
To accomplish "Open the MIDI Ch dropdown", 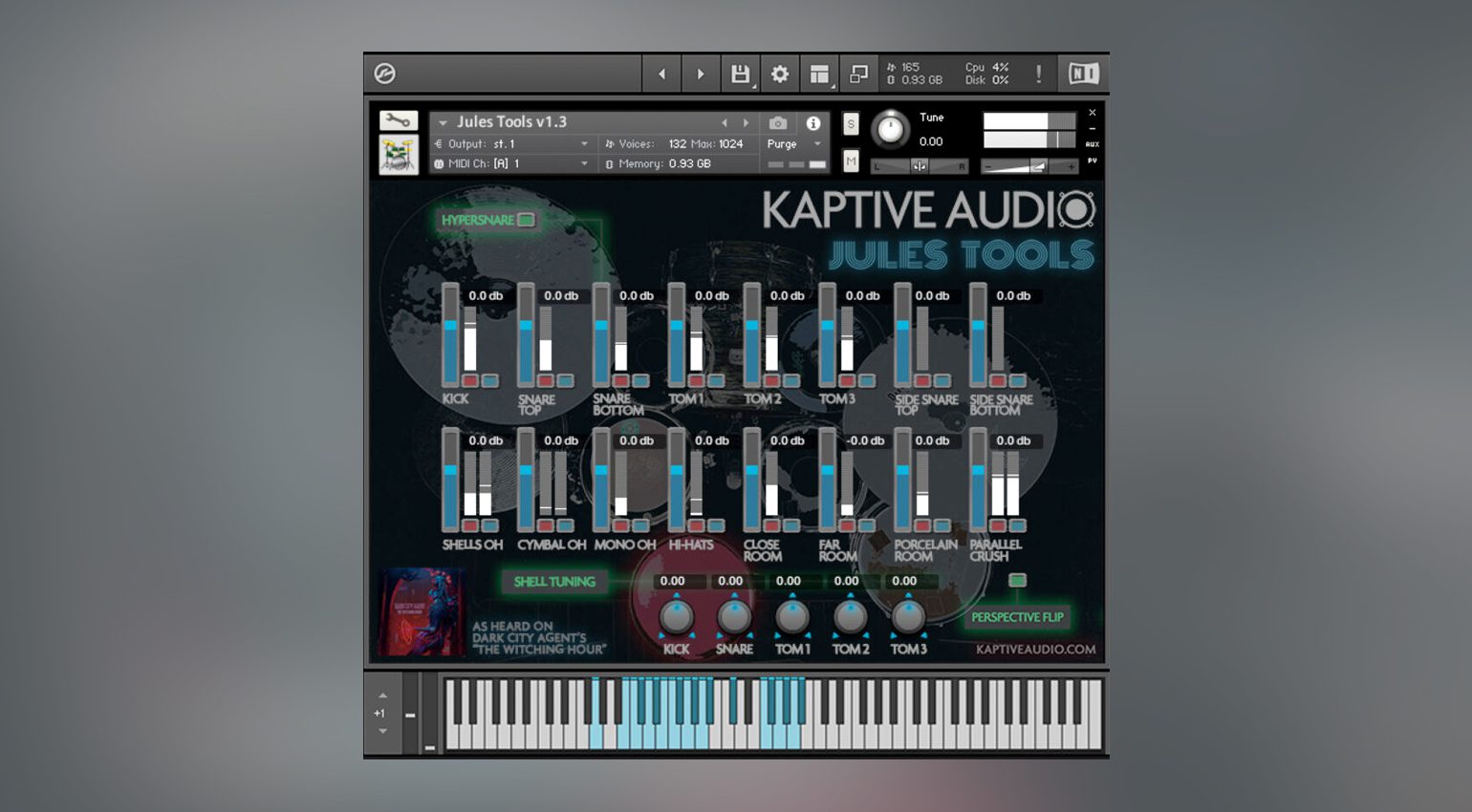I will [x=512, y=164].
